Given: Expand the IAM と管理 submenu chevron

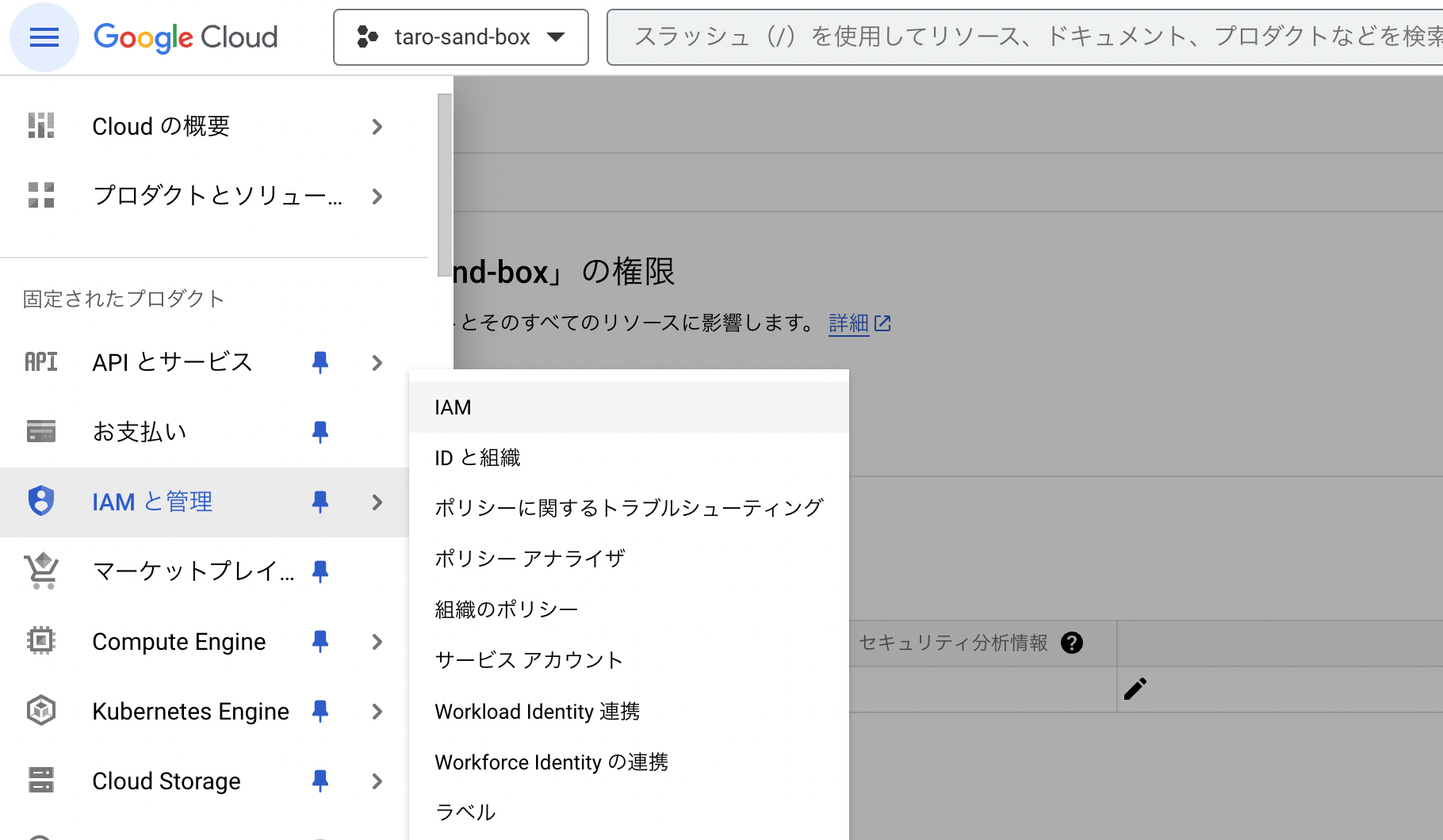Looking at the screenshot, I should (377, 502).
